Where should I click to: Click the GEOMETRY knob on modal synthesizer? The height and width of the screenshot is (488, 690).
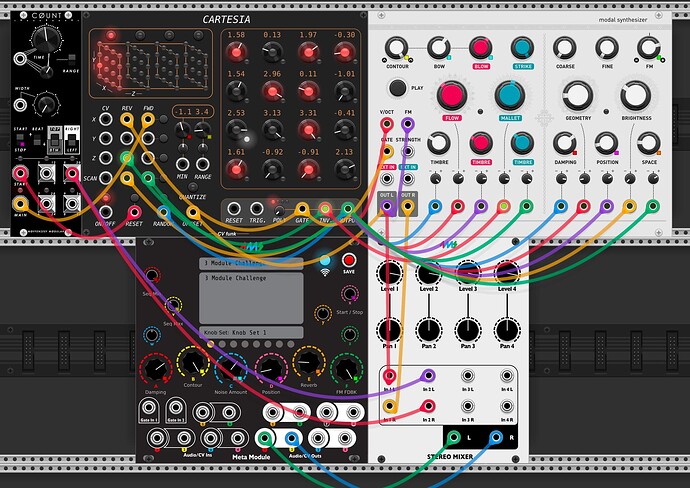coord(577,95)
